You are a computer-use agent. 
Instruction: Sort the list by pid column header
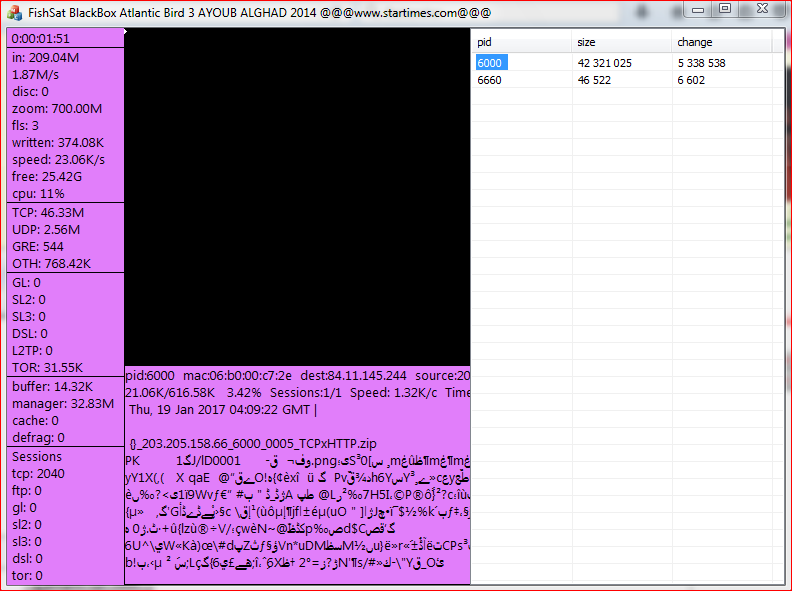(x=520, y=42)
